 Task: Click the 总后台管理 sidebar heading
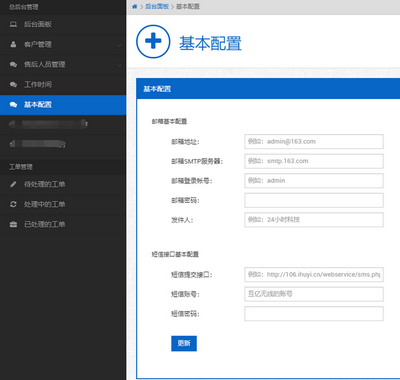[24, 7]
